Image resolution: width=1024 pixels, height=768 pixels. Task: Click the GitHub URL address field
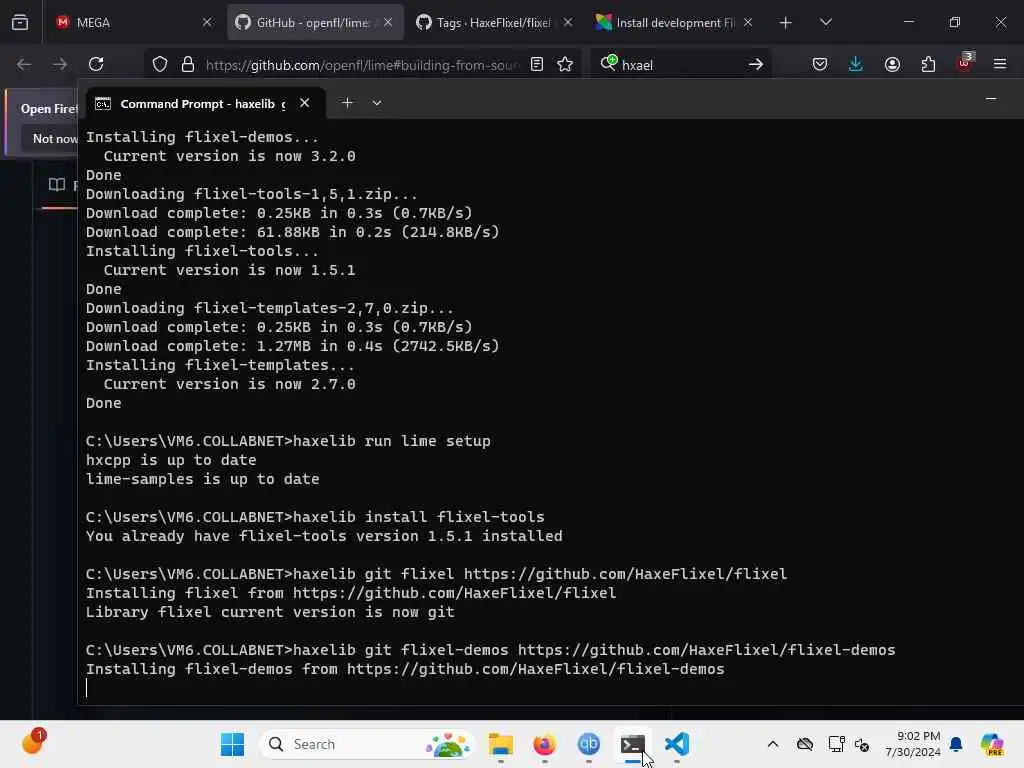[x=362, y=65]
